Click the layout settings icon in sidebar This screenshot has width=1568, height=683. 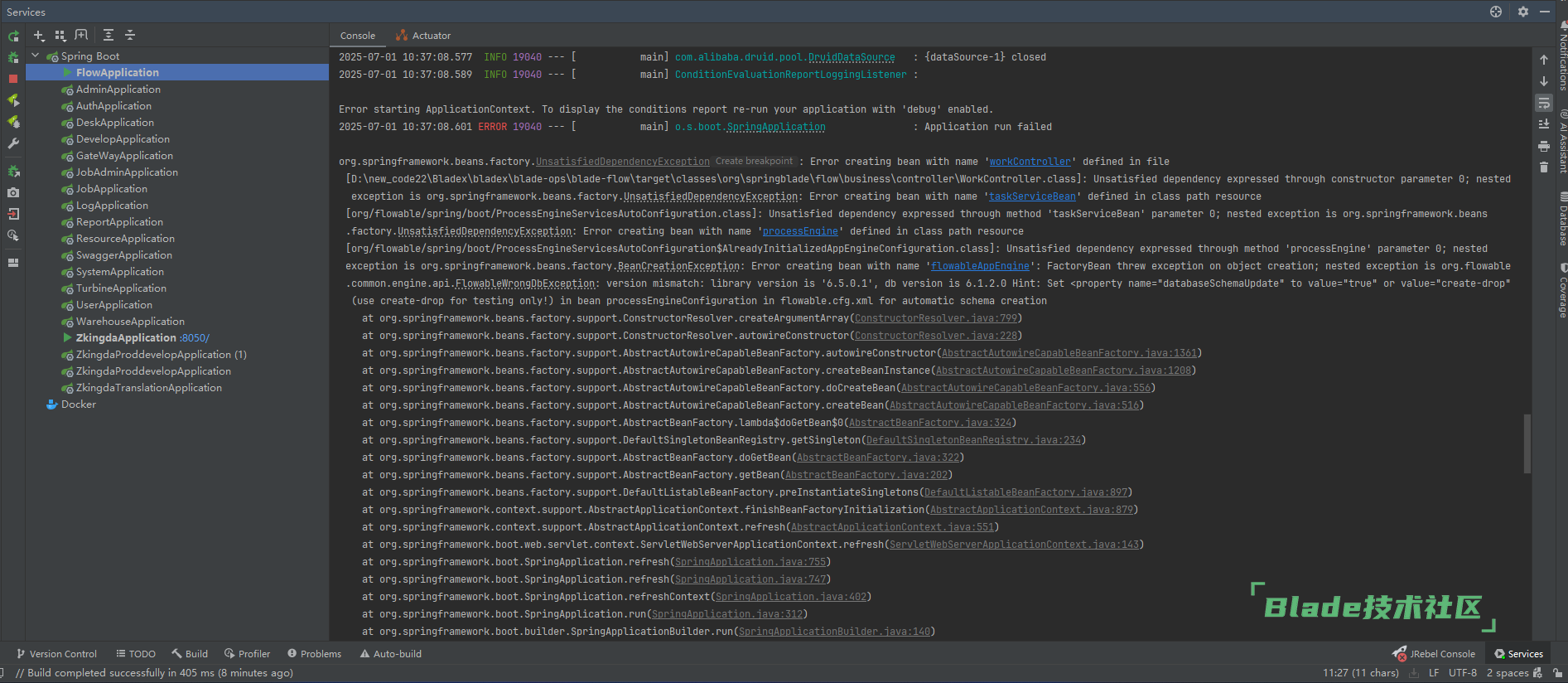pyautogui.click(x=13, y=263)
